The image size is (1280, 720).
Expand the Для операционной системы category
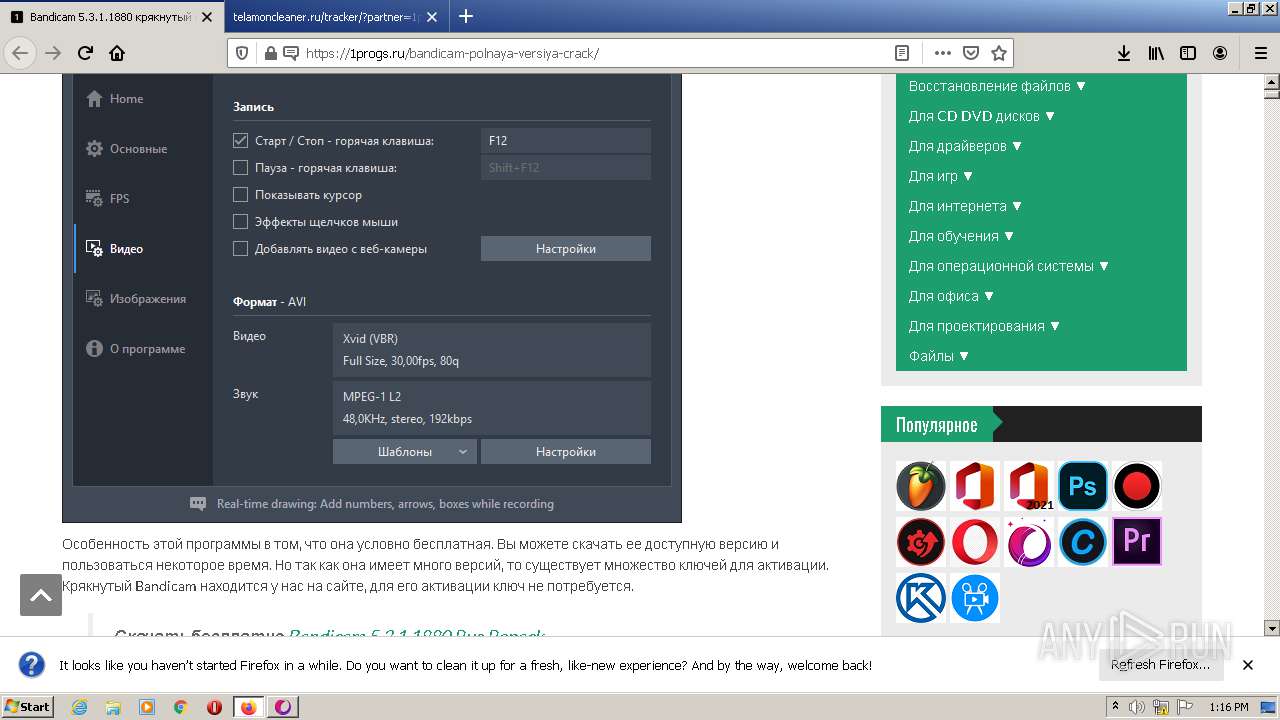[x=1009, y=266]
